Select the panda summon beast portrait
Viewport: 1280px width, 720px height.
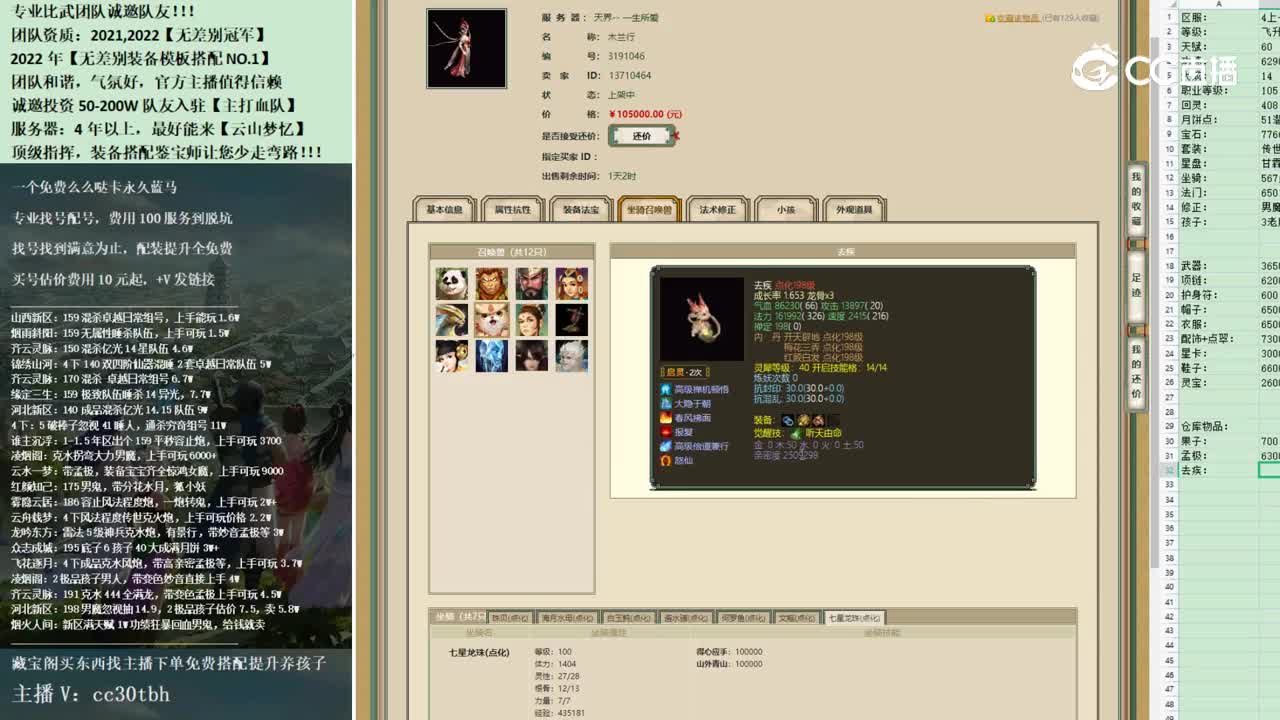click(x=452, y=284)
